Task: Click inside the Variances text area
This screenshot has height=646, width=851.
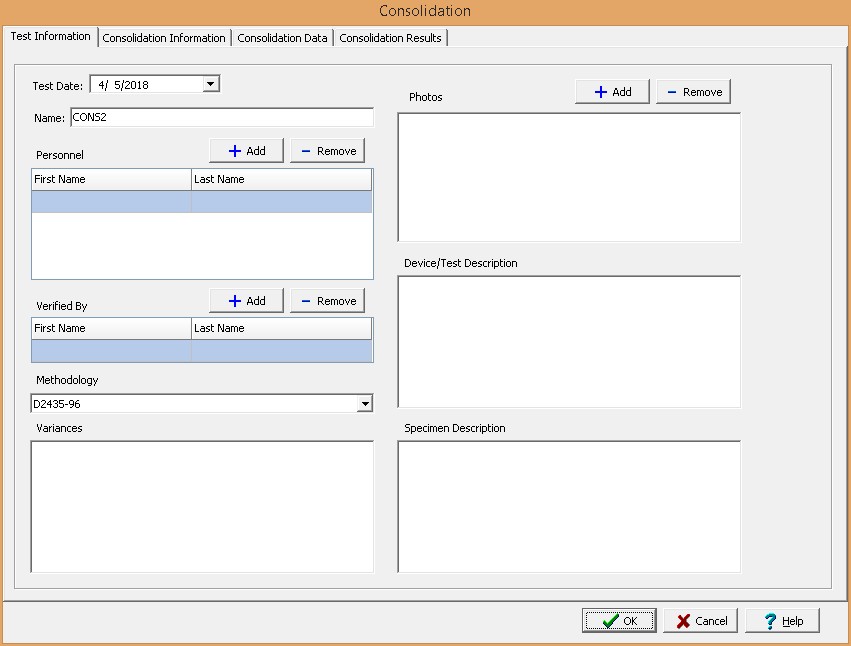Action: pyautogui.click(x=202, y=506)
